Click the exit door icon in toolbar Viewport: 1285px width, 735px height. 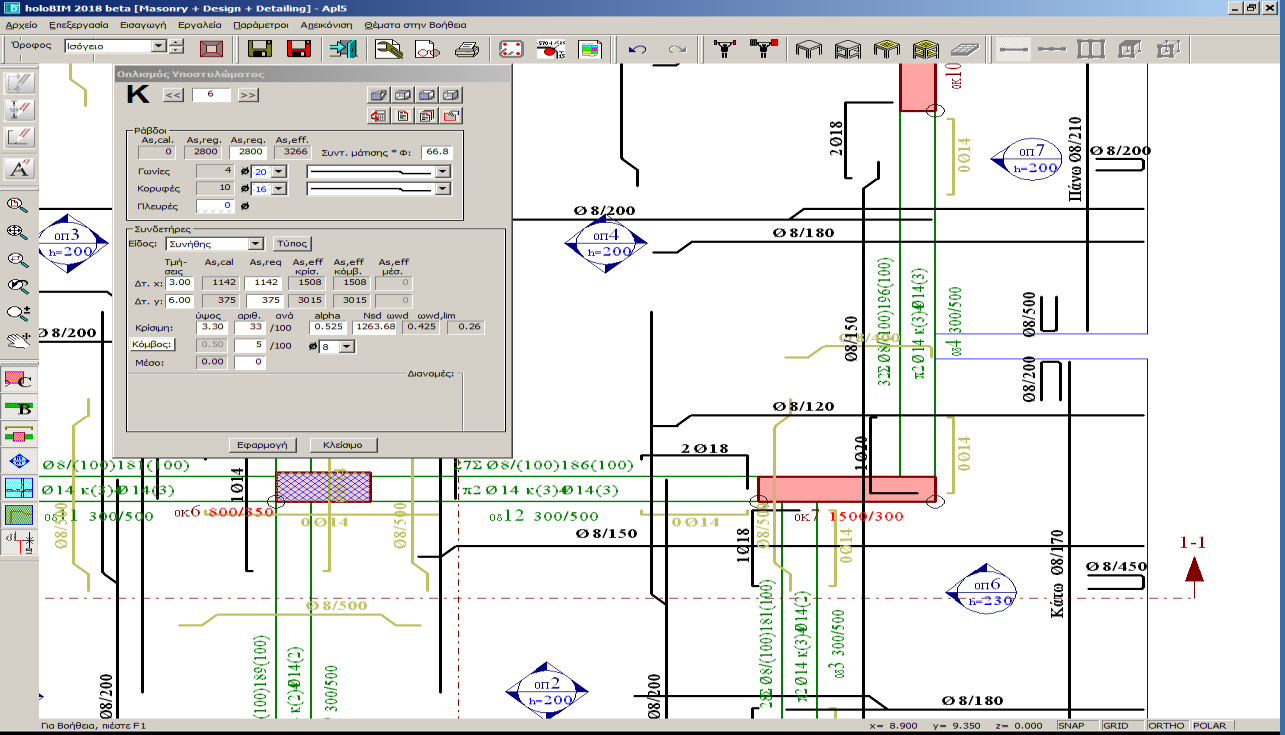click(x=344, y=48)
